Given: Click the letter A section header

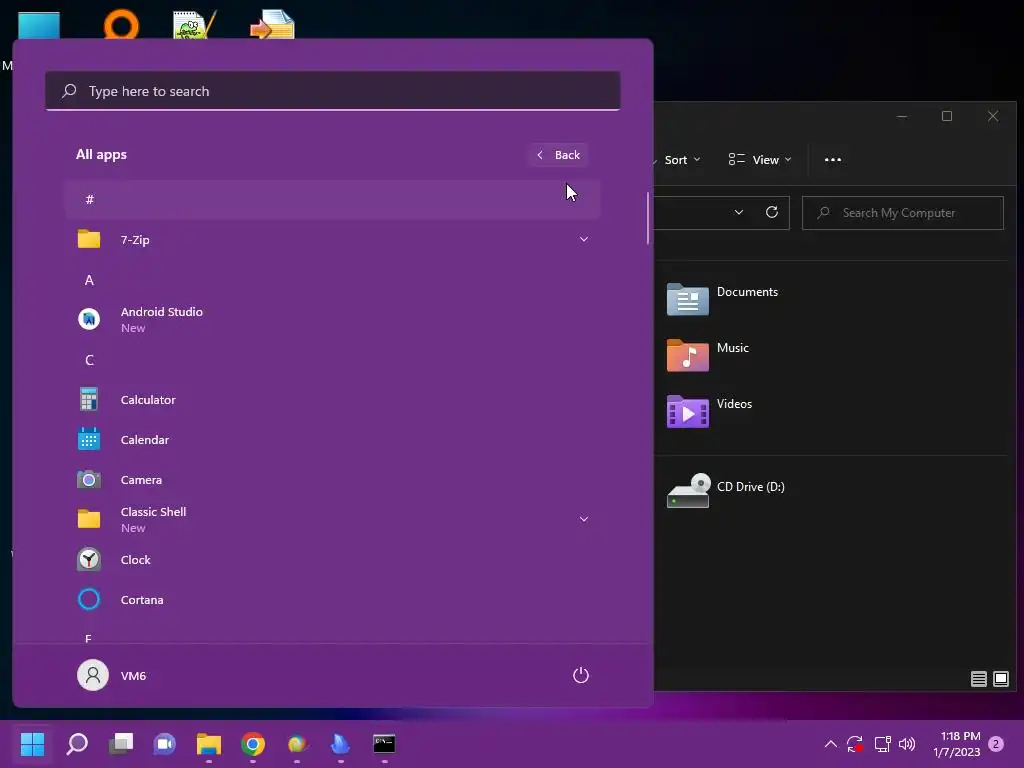Looking at the screenshot, I should [x=89, y=280].
